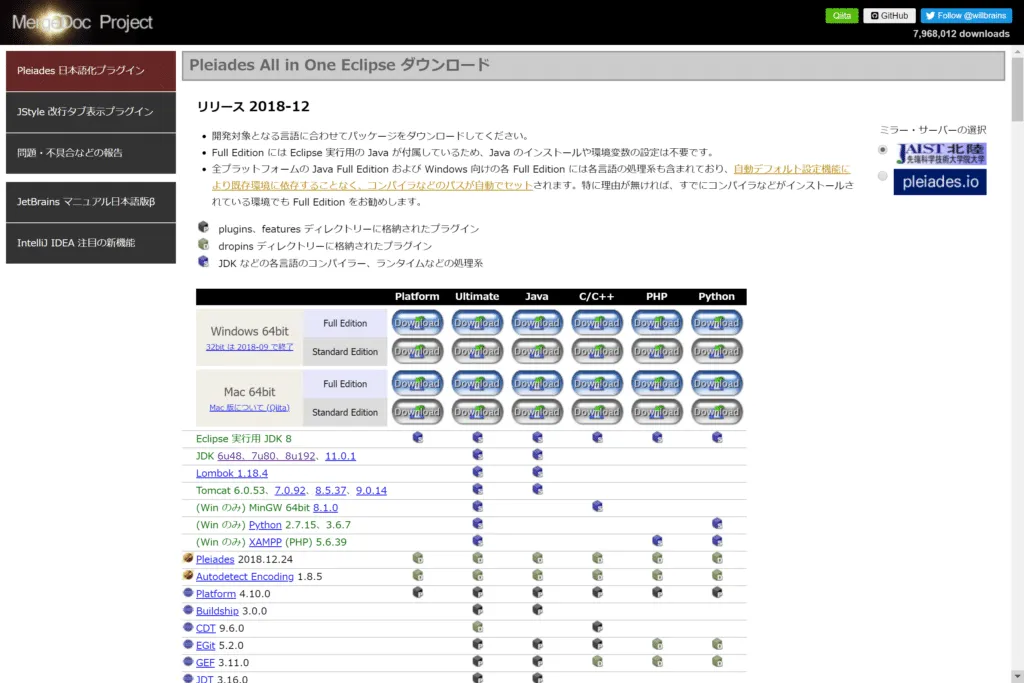This screenshot has height=683, width=1024.
Task: Download Mac 64bit Full Edition Python
Action: click(716, 383)
